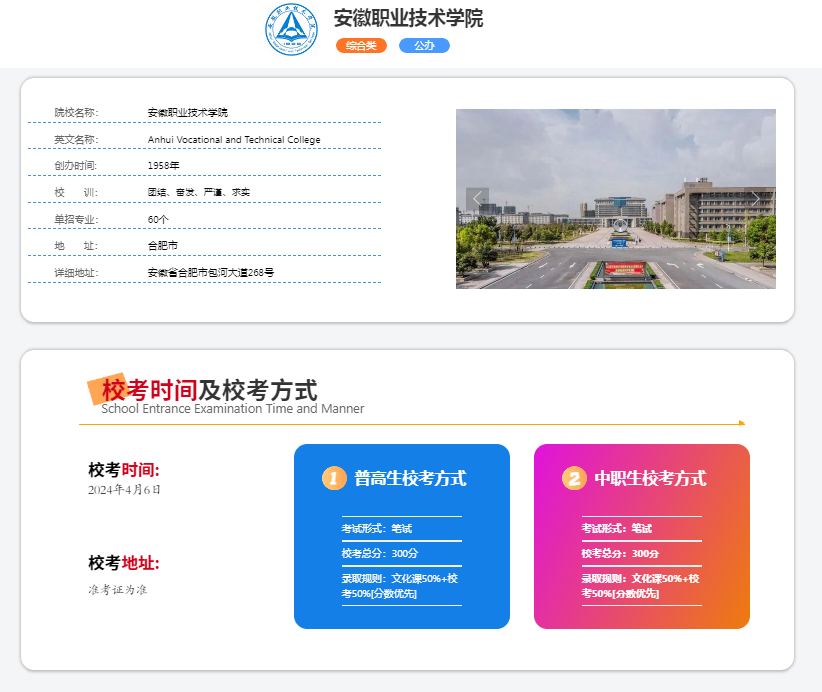
Task: Click the number 2 badge icon
Action: click(x=574, y=478)
